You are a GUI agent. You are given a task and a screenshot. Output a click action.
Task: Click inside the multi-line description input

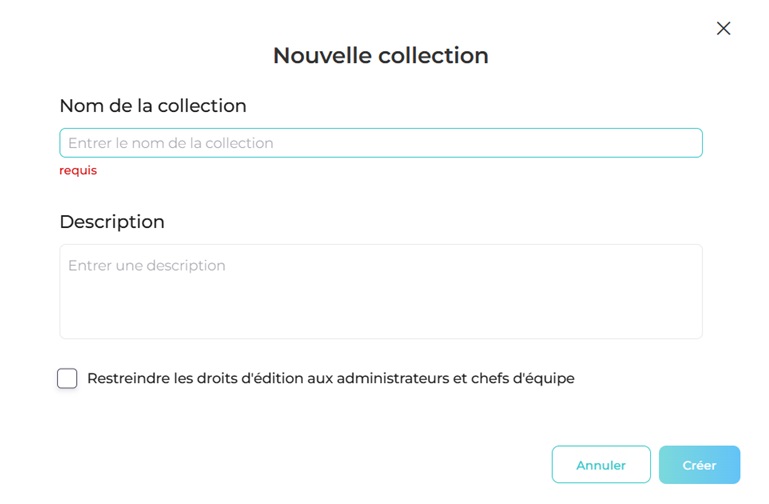pyautogui.click(x=381, y=291)
